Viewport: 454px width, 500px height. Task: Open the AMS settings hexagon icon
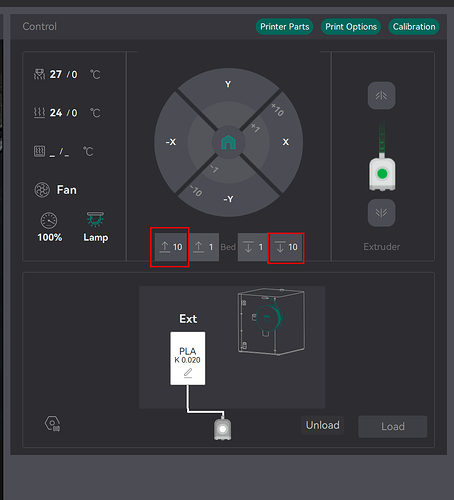tap(53, 424)
